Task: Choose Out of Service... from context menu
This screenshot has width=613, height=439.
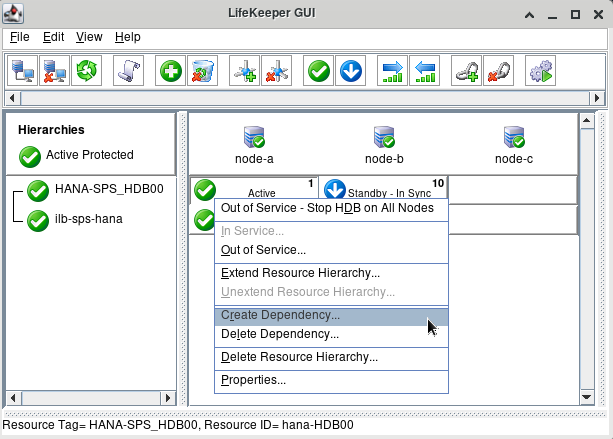Action: point(331,250)
